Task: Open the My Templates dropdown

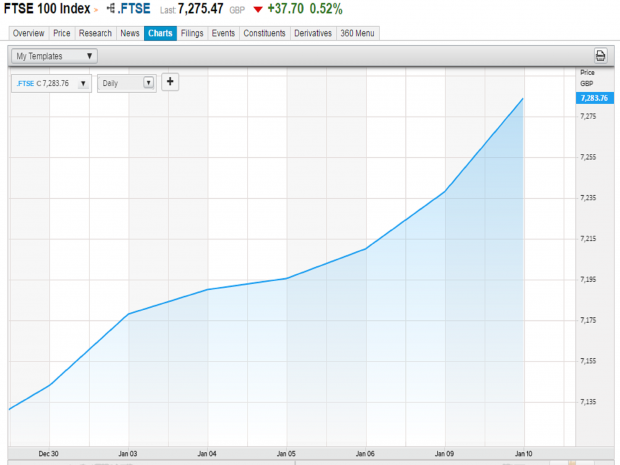Action: [55, 56]
